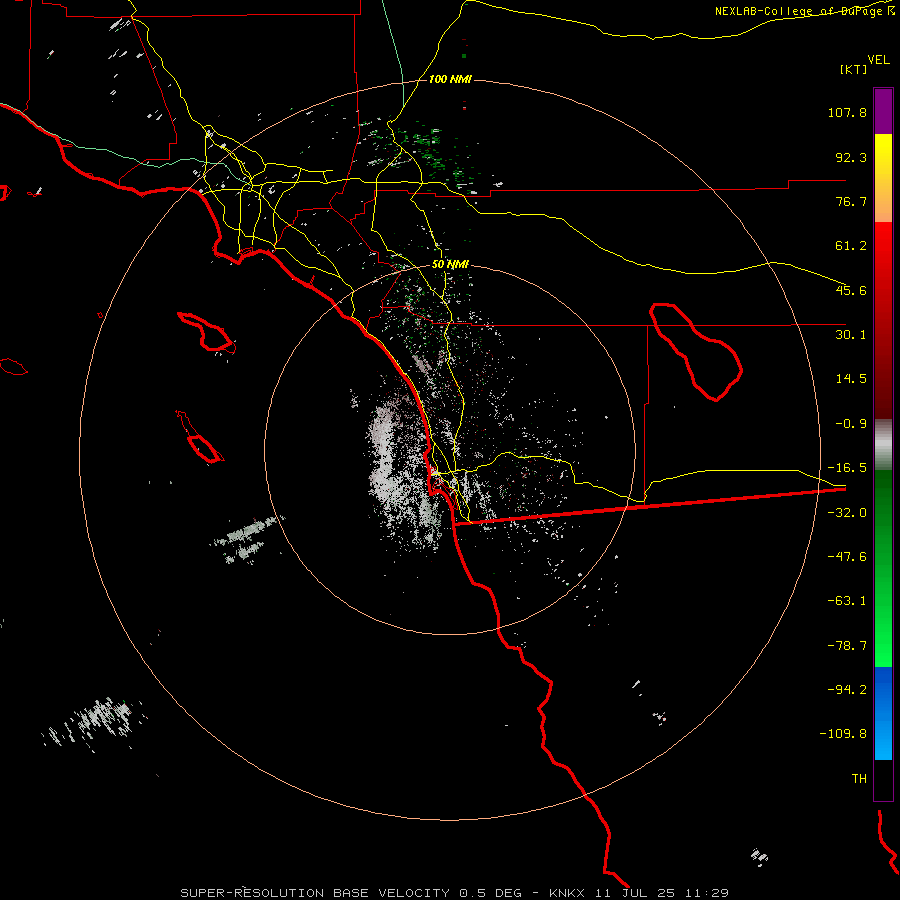
Task: Click the 50 NMI range ring label
Action: tap(450, 265)
